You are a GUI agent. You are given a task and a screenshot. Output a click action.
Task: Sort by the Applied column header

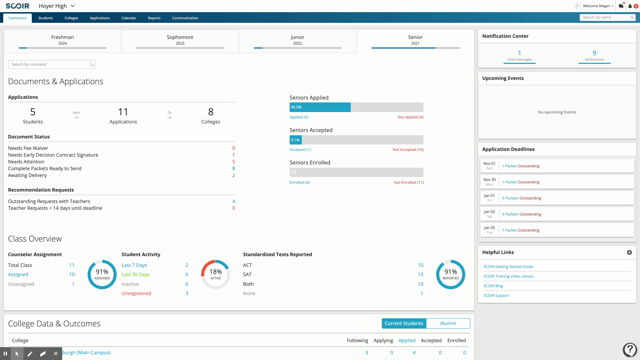point(407,340)
